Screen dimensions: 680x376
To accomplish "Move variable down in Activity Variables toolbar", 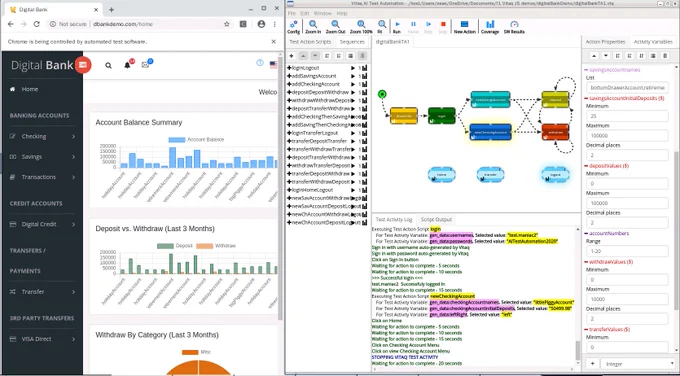I will pyautogui.click(x=606, y=56).
